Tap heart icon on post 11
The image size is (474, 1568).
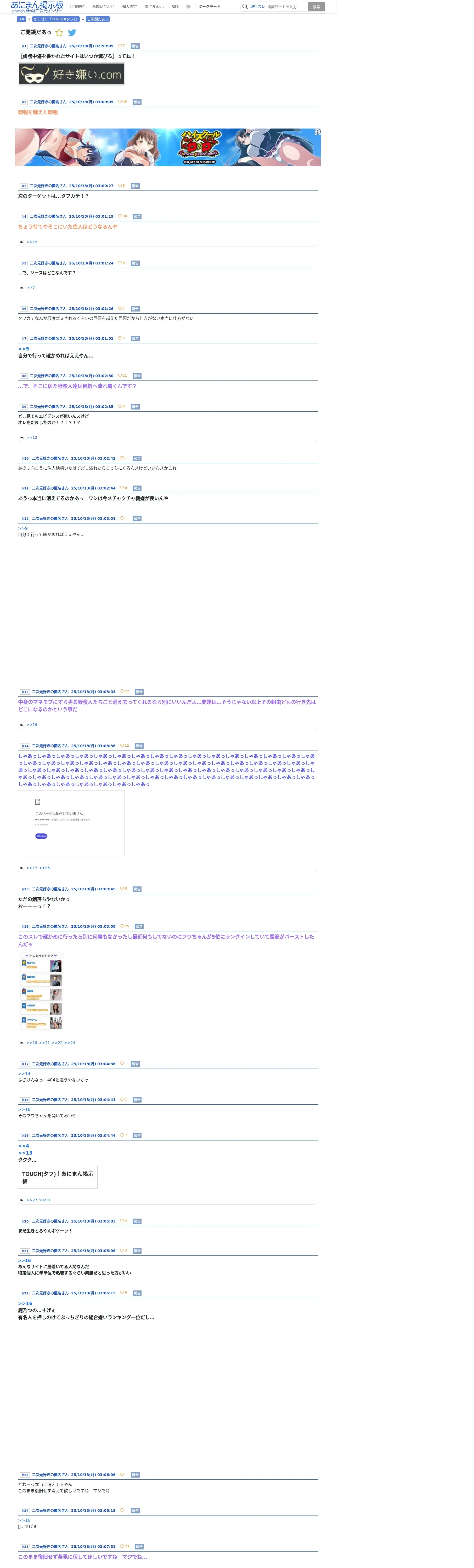point(122,488)
